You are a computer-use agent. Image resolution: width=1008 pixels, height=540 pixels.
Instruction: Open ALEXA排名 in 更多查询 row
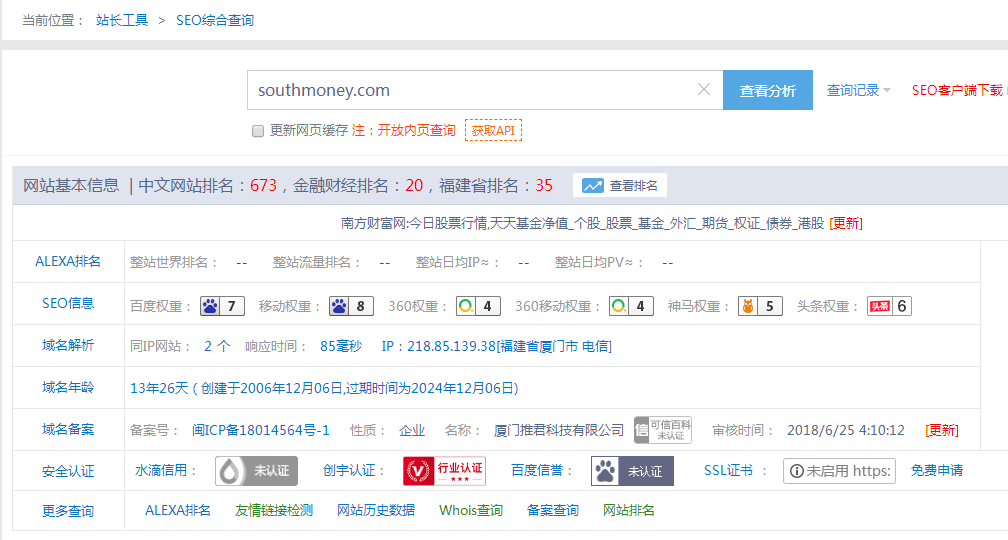click(x=178, y=510)
